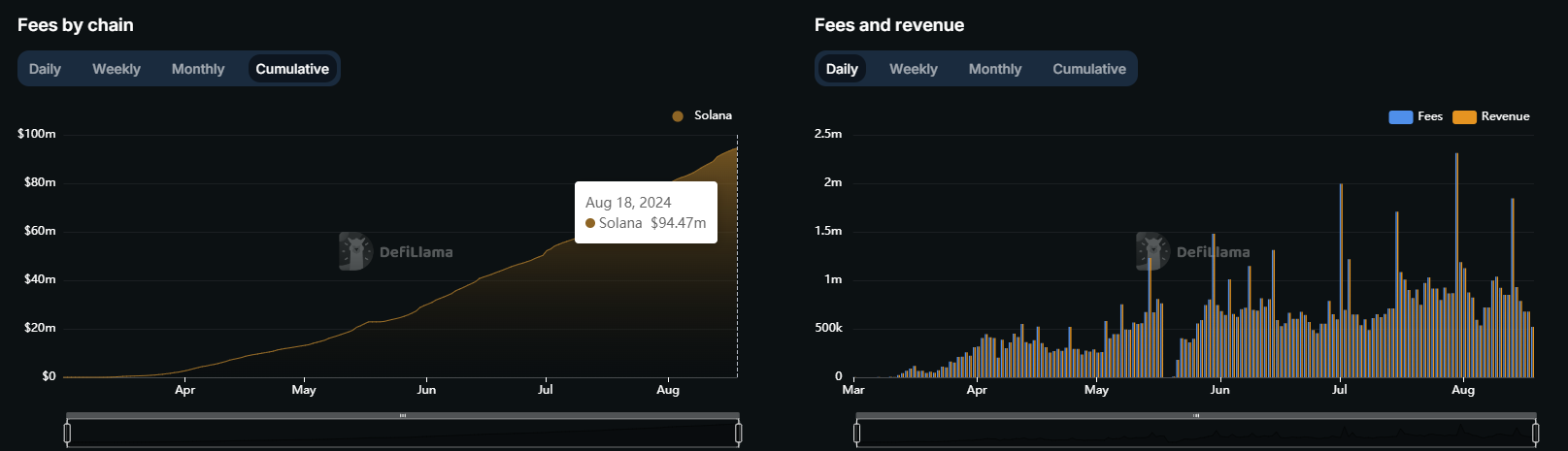Click left handle of Fees and revenue range slider
1568x451 pixels.
coord(856,432)
